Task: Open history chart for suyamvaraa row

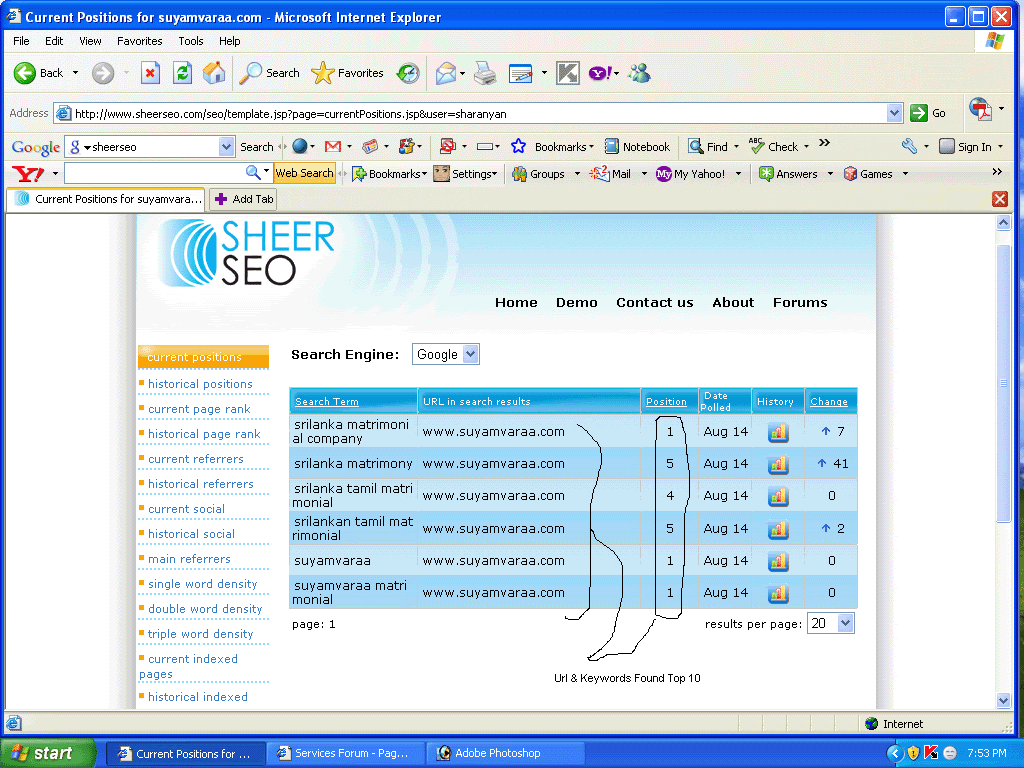Action: coord(778,561)
